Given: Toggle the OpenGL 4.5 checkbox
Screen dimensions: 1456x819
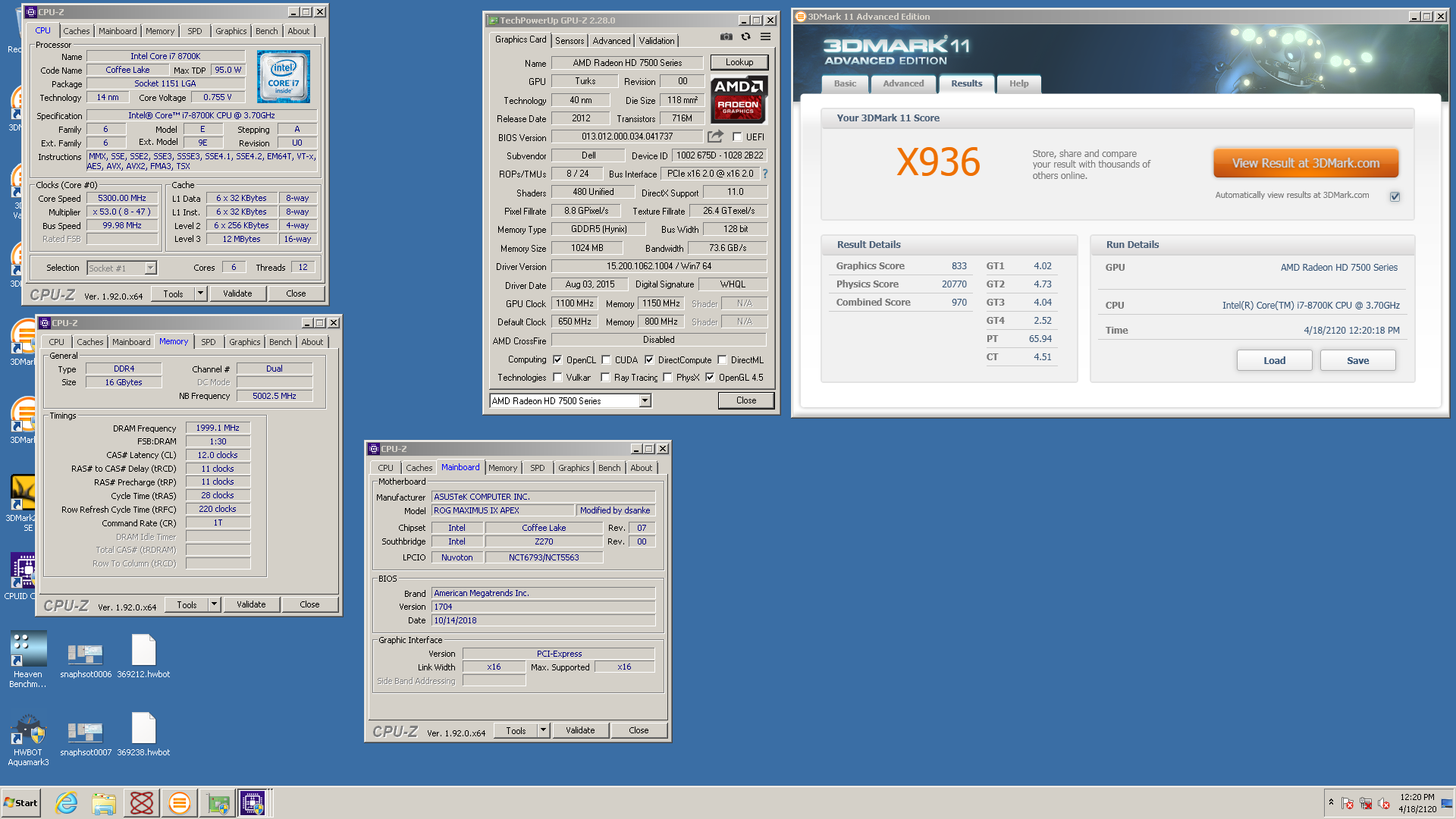Looking at the screenshot, I should coord(710,378).
